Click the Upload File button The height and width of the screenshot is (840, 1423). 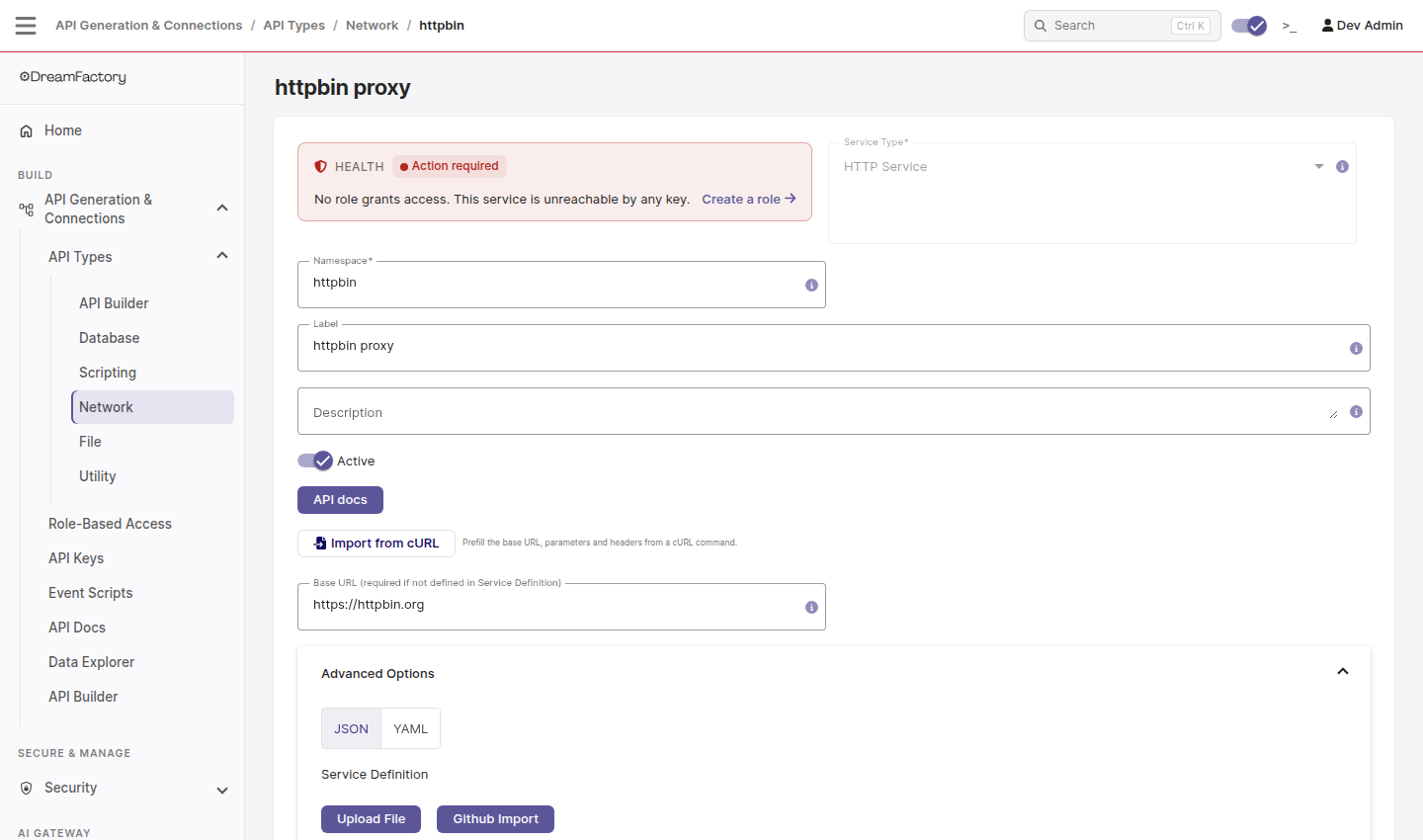371,819
